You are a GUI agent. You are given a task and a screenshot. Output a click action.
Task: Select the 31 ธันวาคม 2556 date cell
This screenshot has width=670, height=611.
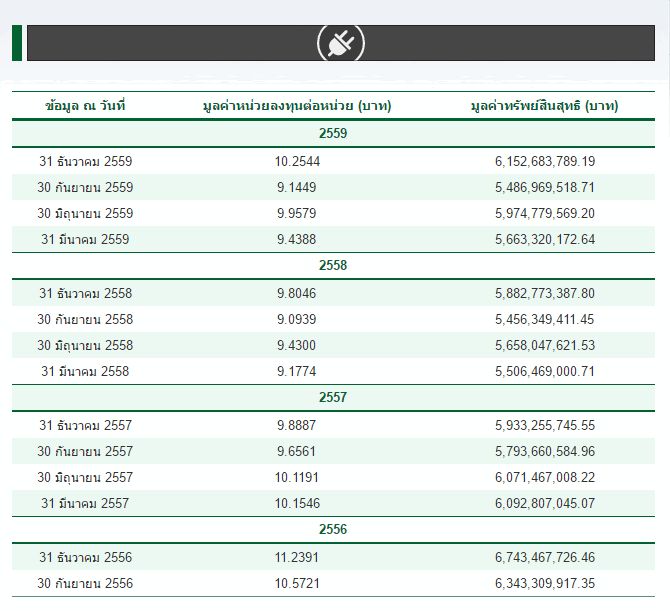(85, 557)
